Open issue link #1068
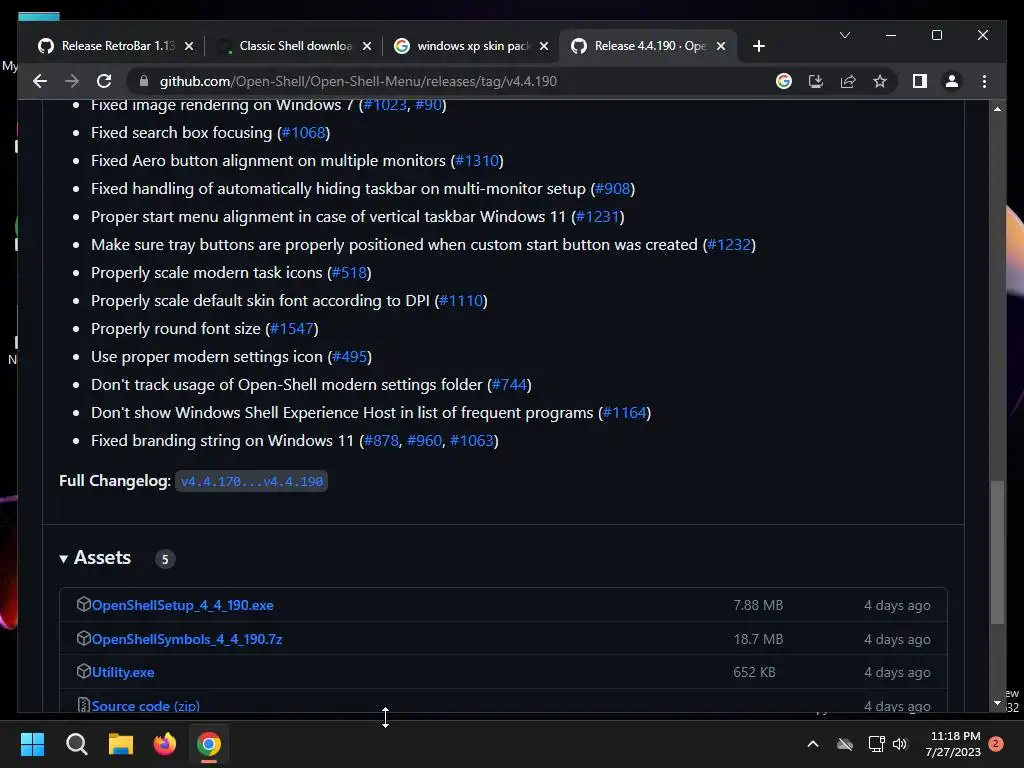1024x768 pixels. point(303,133)
